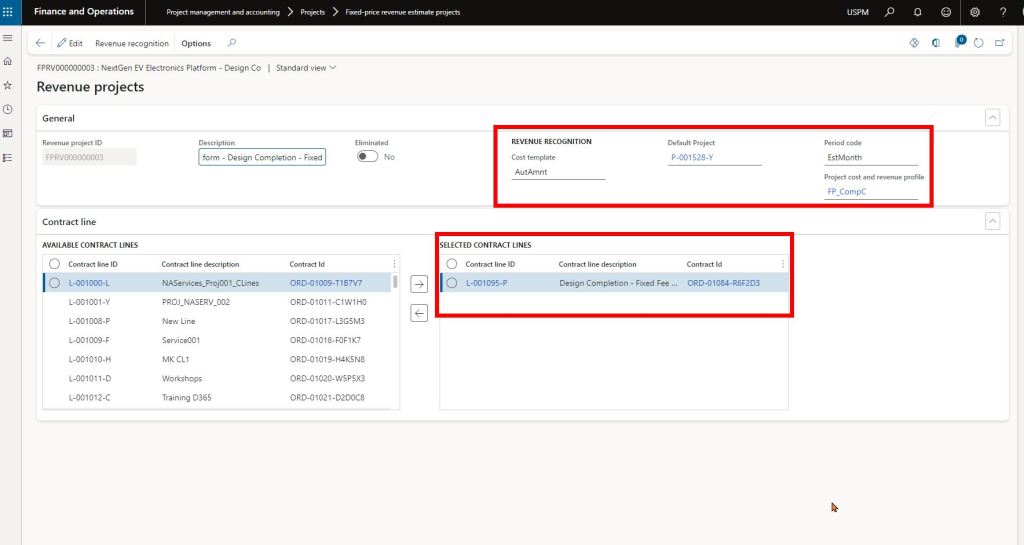1024x545 pixels.
Task: Click the Description input field
Action: coord(262,157)
